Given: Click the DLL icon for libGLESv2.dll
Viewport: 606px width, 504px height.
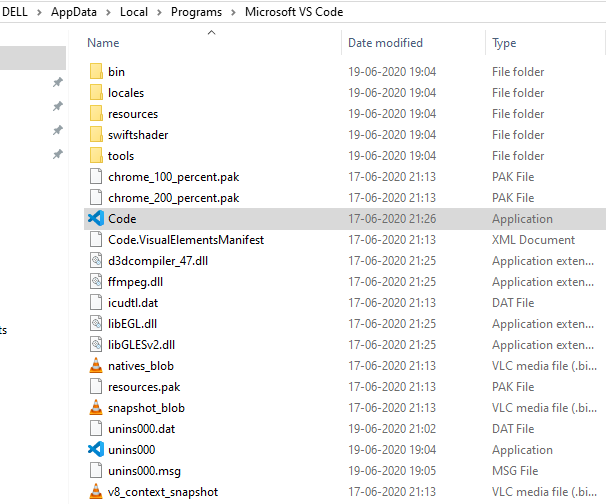Looking at the screenshot, I should pyautogui.click(x=96, y=345).
